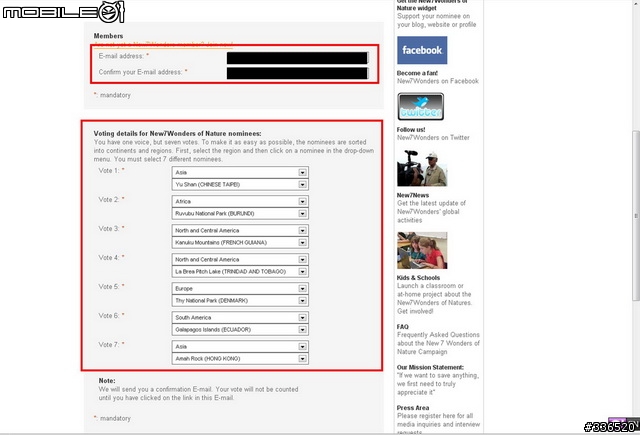Click the Follow us! link

point(411,129)
